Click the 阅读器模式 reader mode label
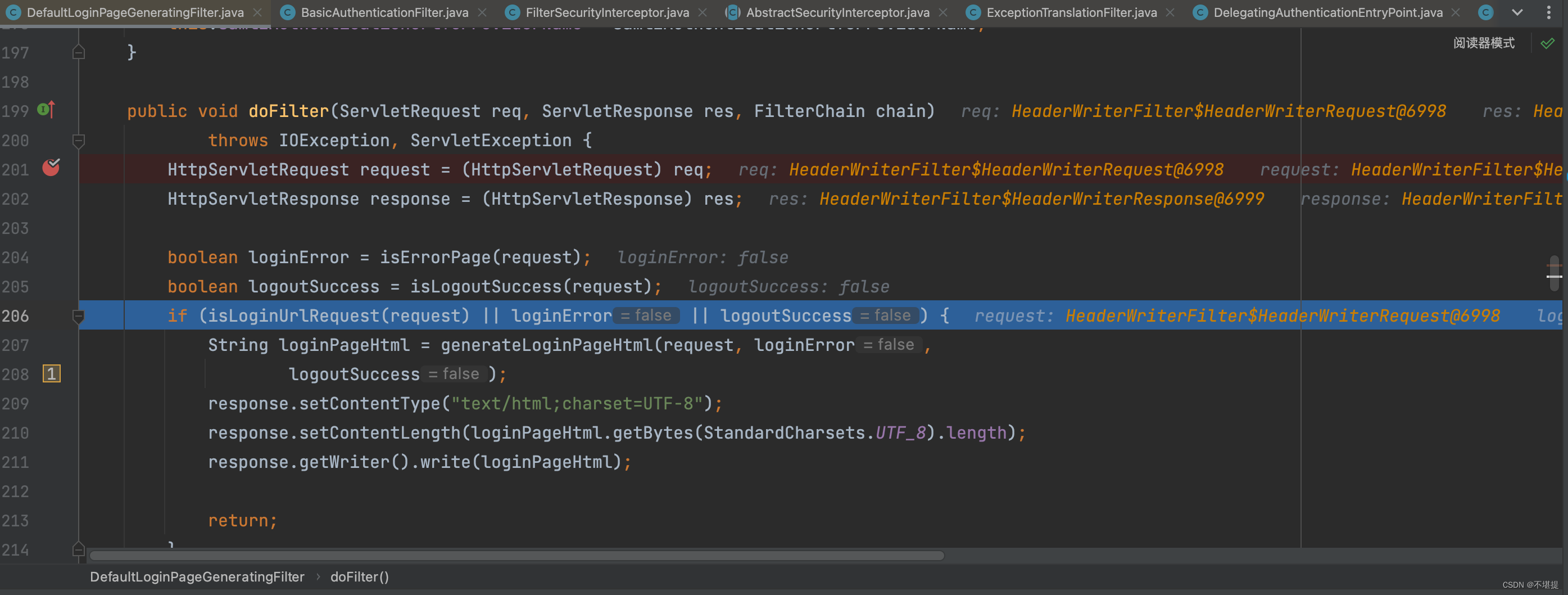 pyautogui.click(x=1484, y=43)
